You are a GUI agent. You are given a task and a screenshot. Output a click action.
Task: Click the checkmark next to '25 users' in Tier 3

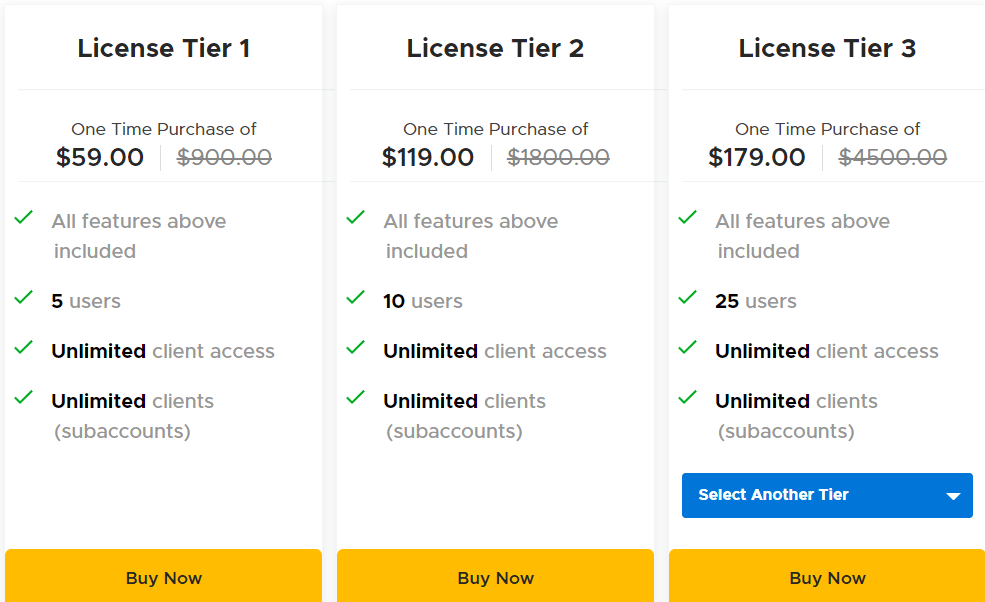coord(687,301)
